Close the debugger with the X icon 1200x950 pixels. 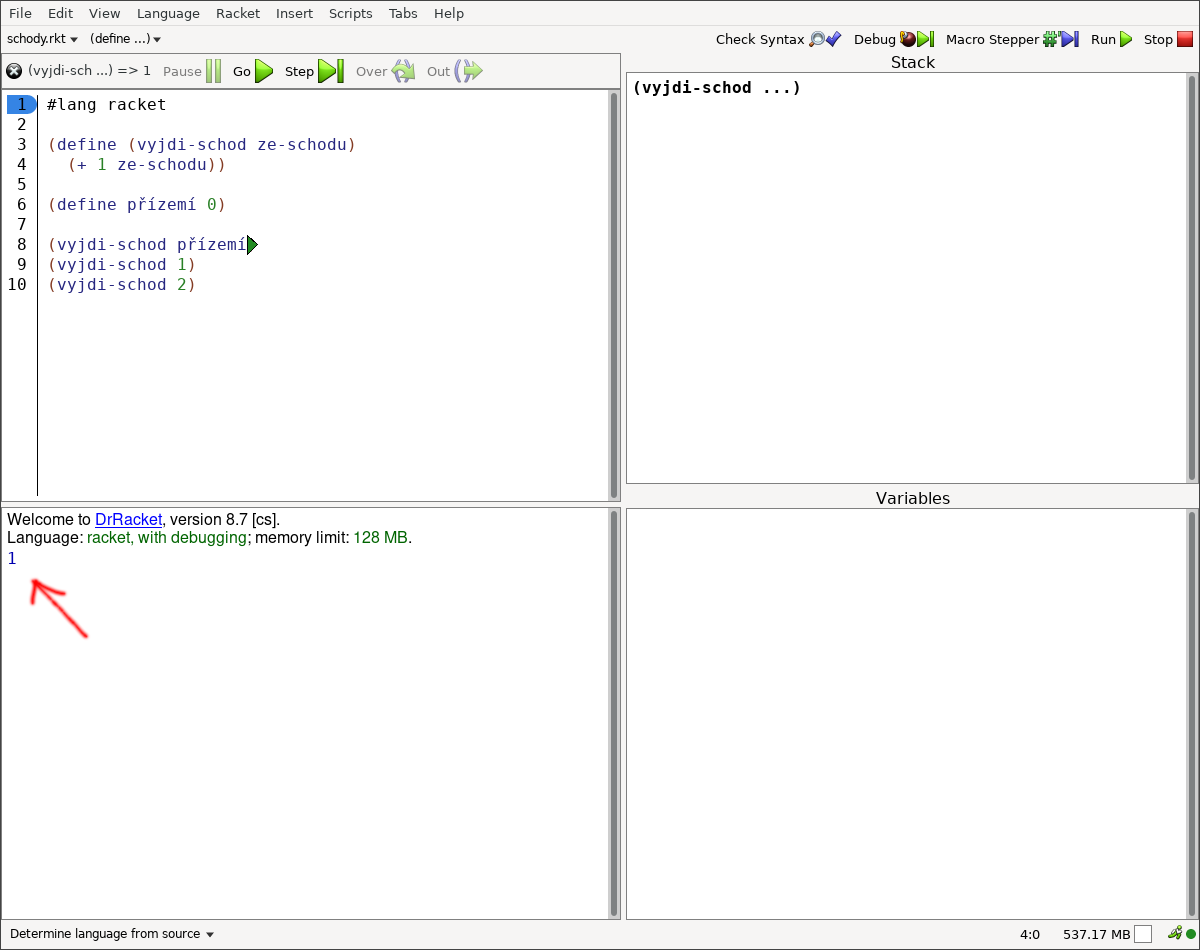click(x=14, y=71)
